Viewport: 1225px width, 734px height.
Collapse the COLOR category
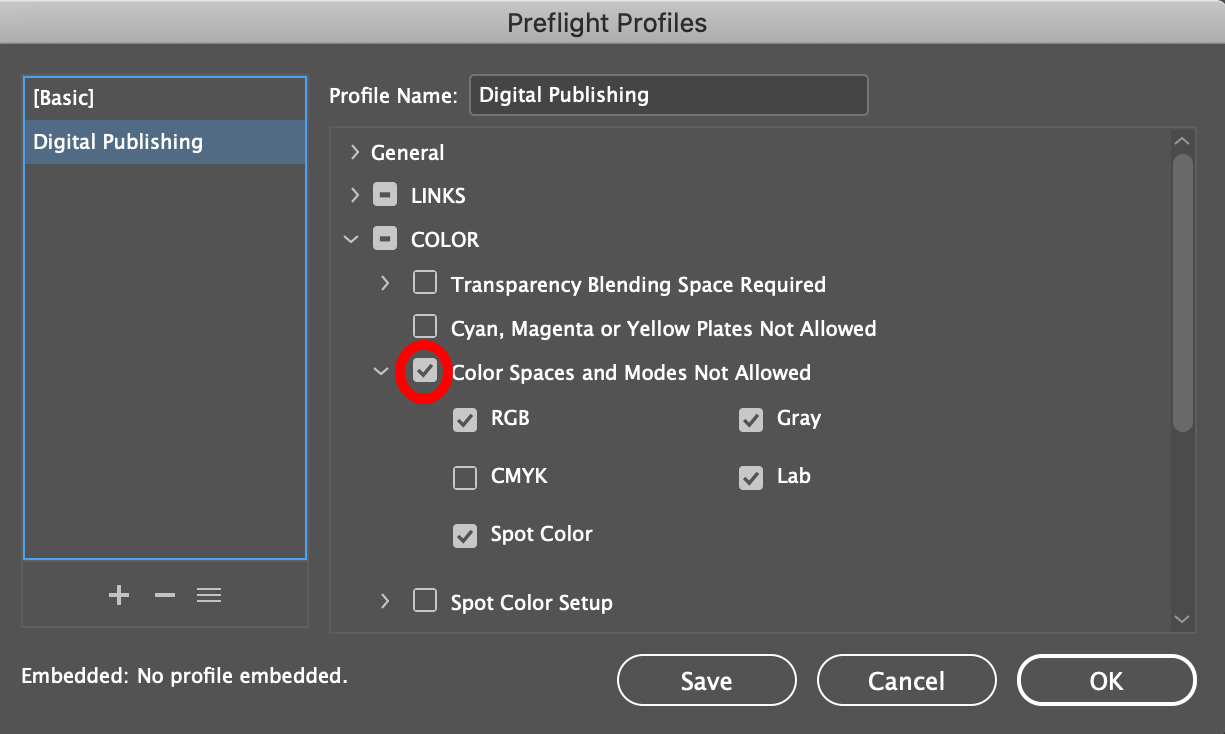(351, 240)
